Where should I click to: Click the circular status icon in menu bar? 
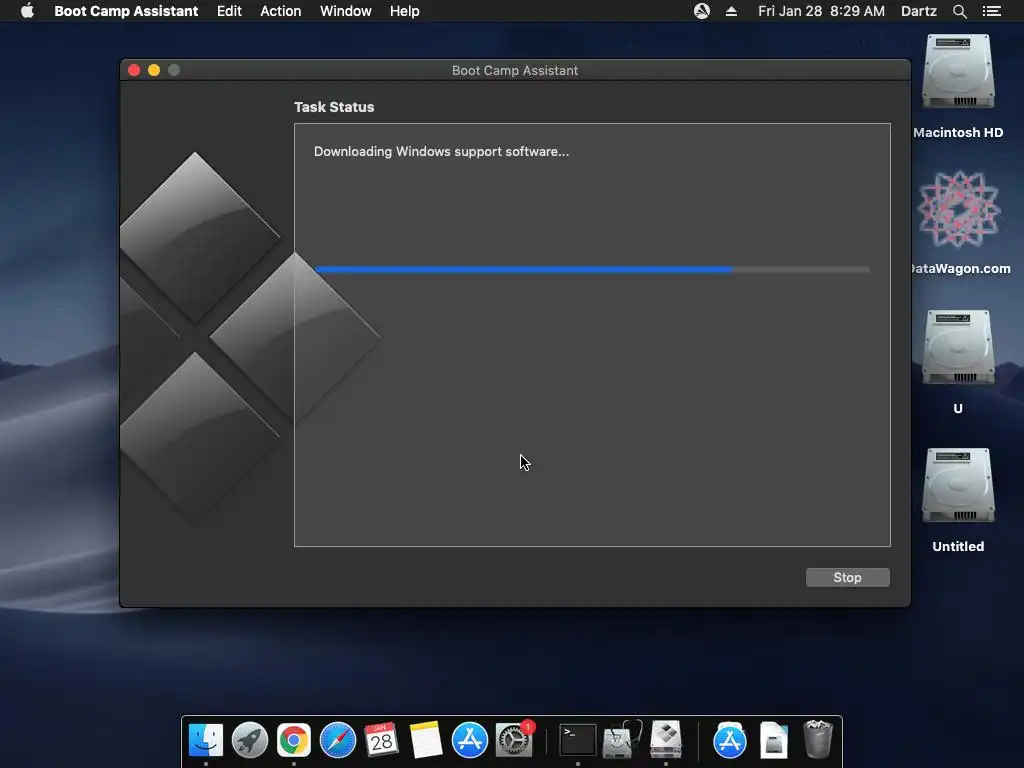702,11
